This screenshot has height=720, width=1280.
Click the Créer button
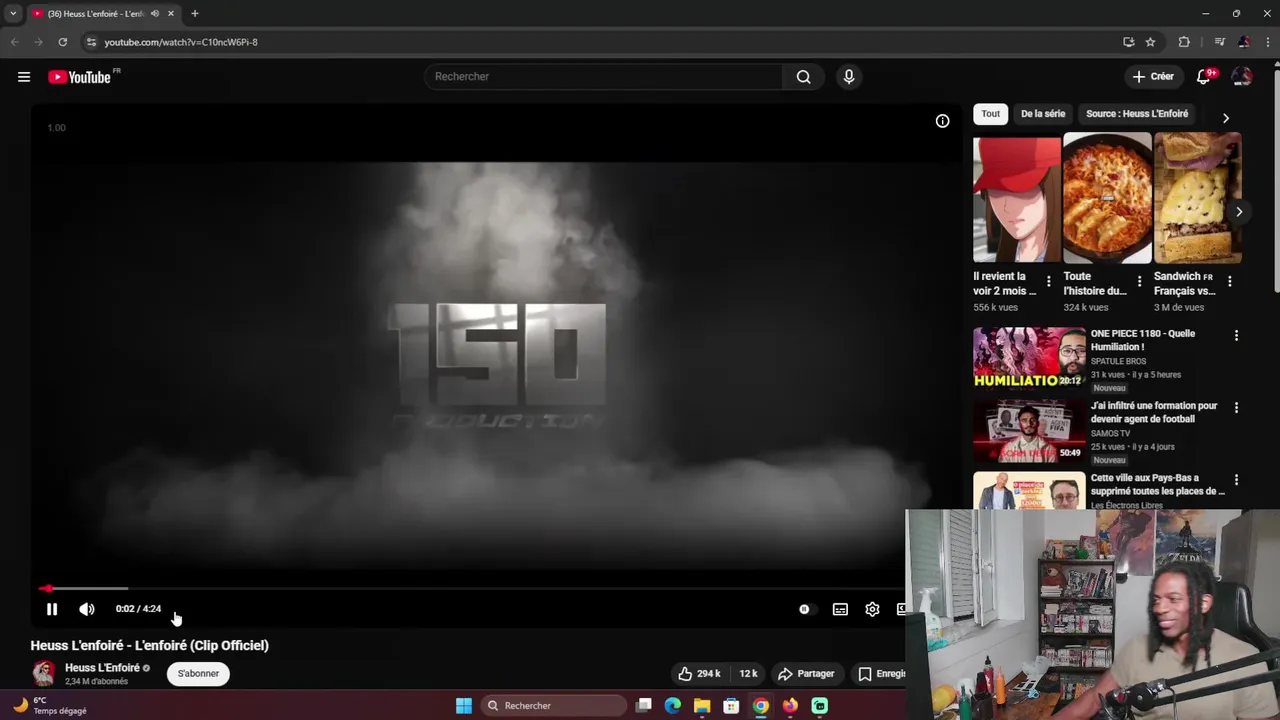(x=1153, y=77)
